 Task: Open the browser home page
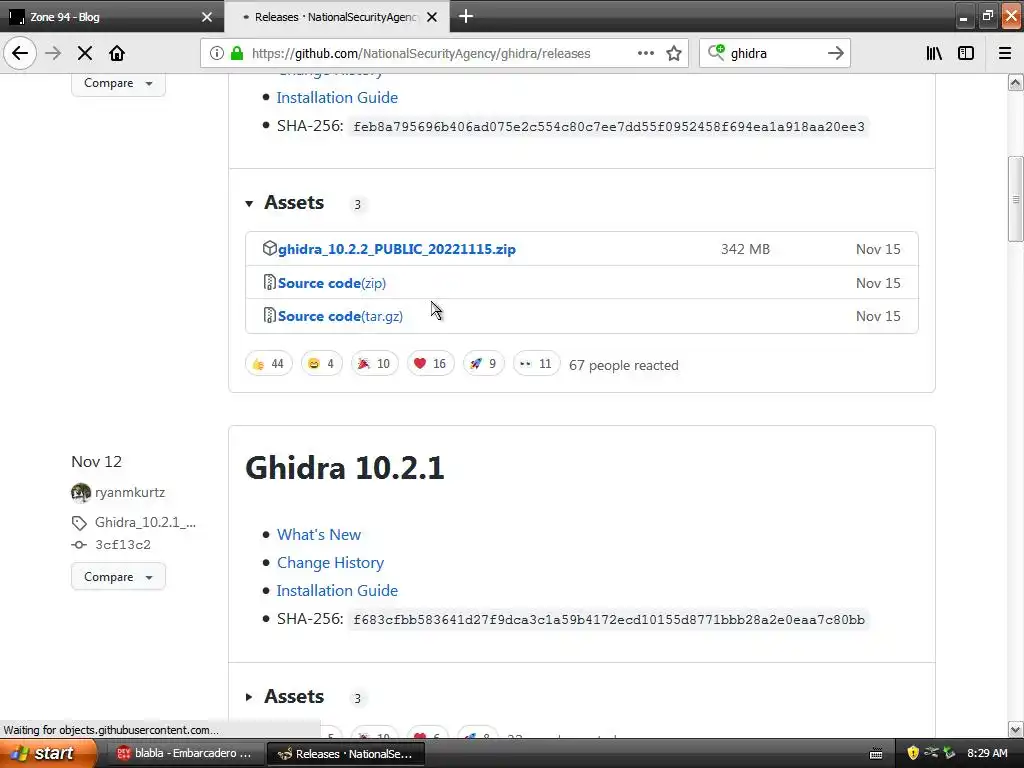(117, 53)
